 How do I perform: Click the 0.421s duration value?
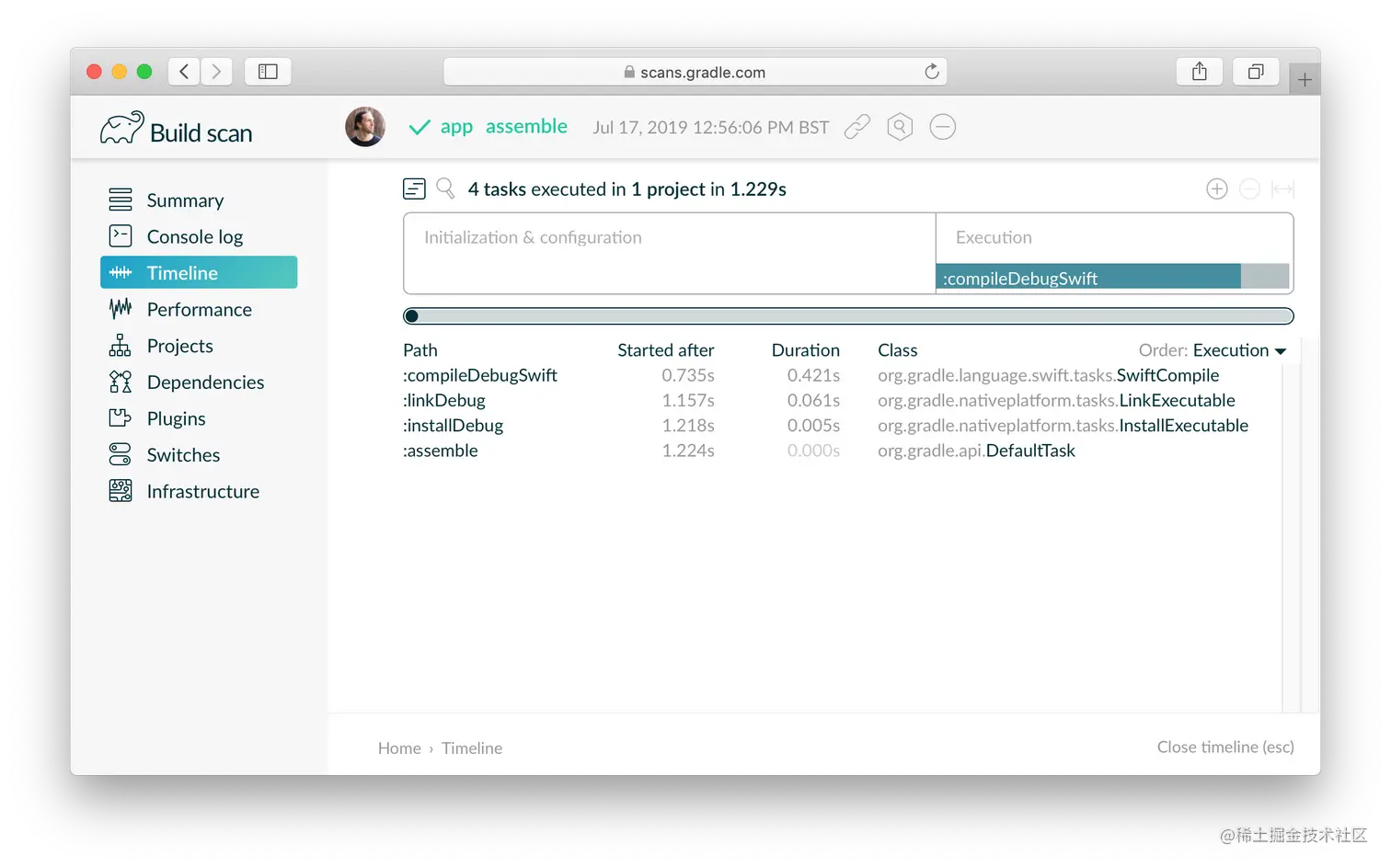(x=813, y=375)
